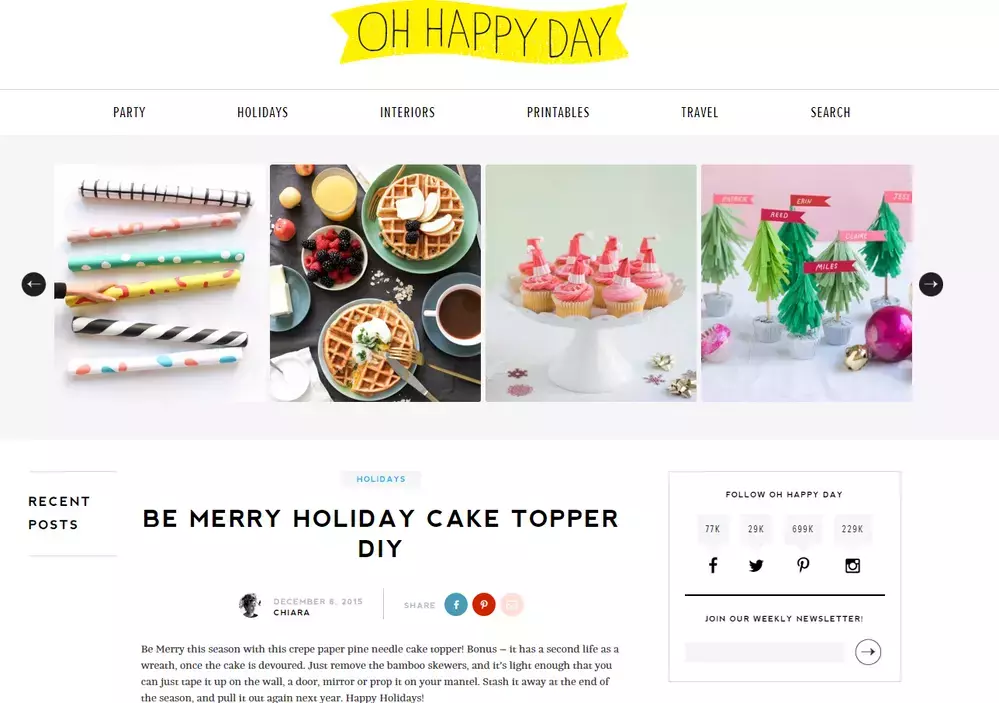Click the author Chiara avatar

click(x=250, y=605)
